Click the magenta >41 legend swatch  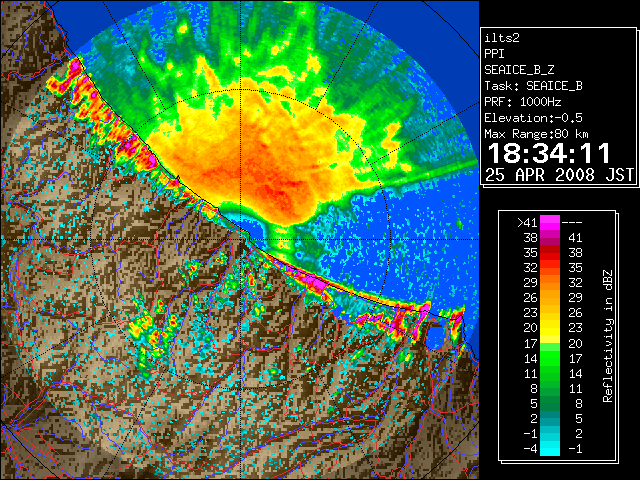tap(550, 222)
